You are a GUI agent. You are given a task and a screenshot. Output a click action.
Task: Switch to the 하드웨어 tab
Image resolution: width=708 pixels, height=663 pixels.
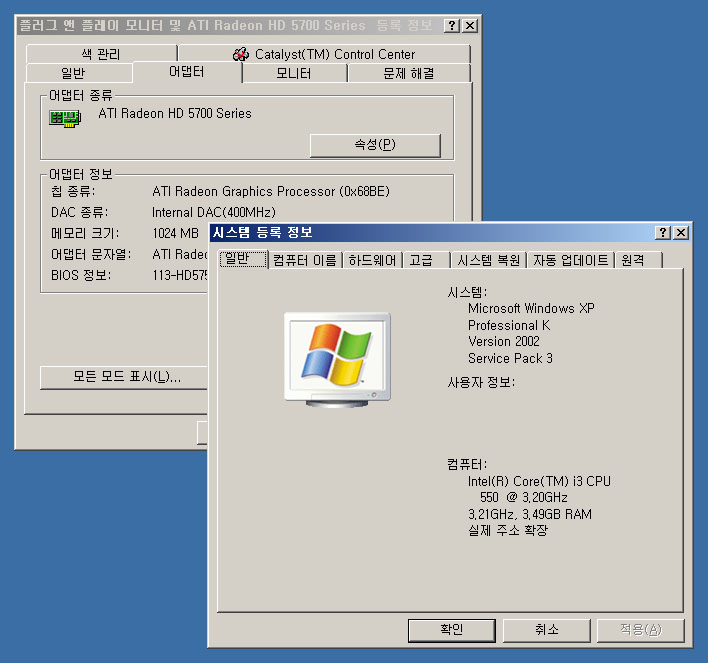point(373,260)
